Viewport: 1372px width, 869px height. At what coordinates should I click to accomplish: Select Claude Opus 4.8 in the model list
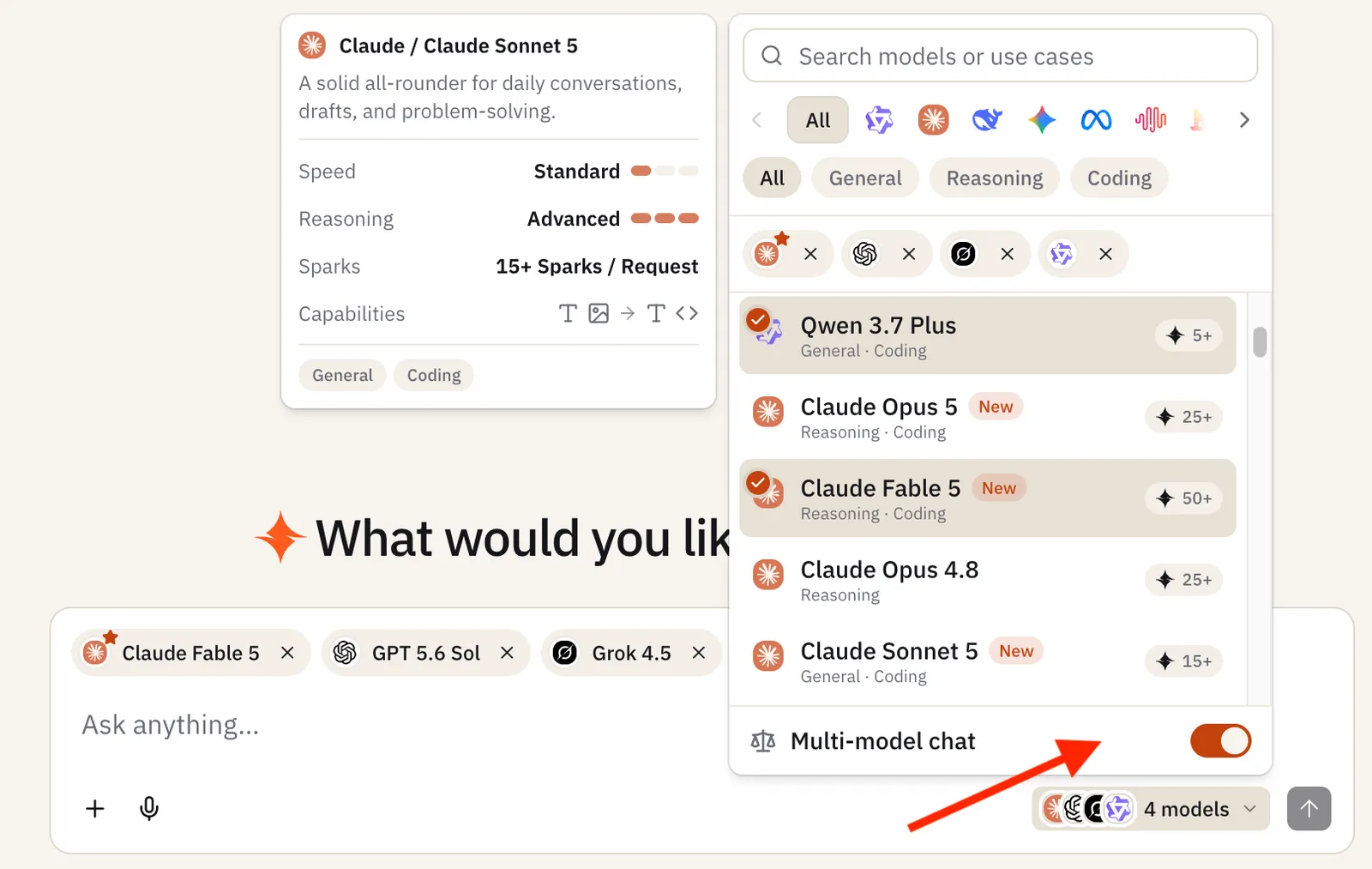(987, 580)
